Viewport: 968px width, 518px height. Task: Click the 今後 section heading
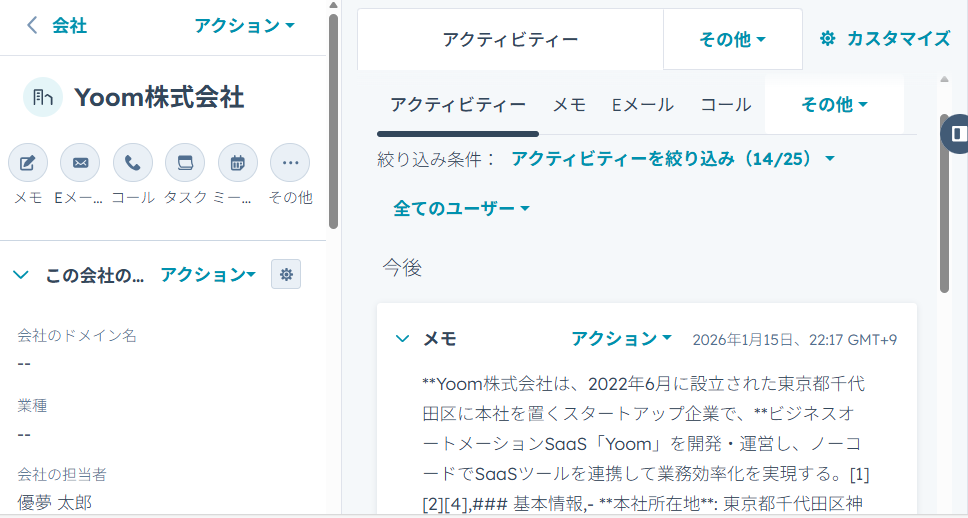402,268
